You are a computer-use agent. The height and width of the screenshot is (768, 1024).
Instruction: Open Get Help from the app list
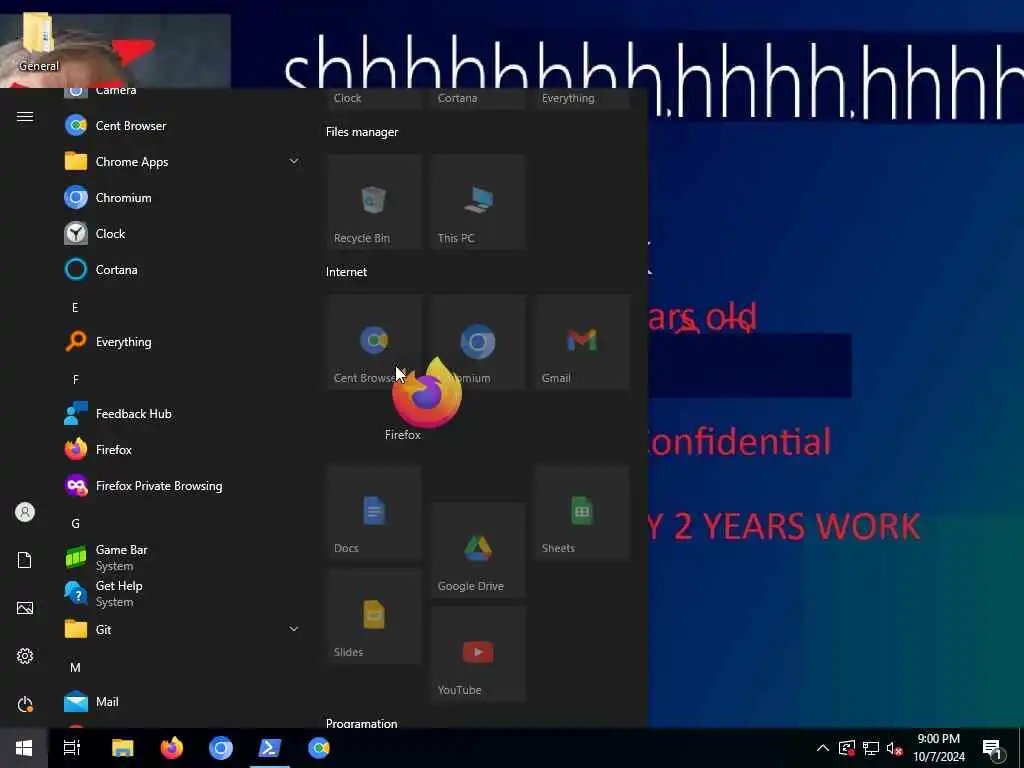coord(181,594)
